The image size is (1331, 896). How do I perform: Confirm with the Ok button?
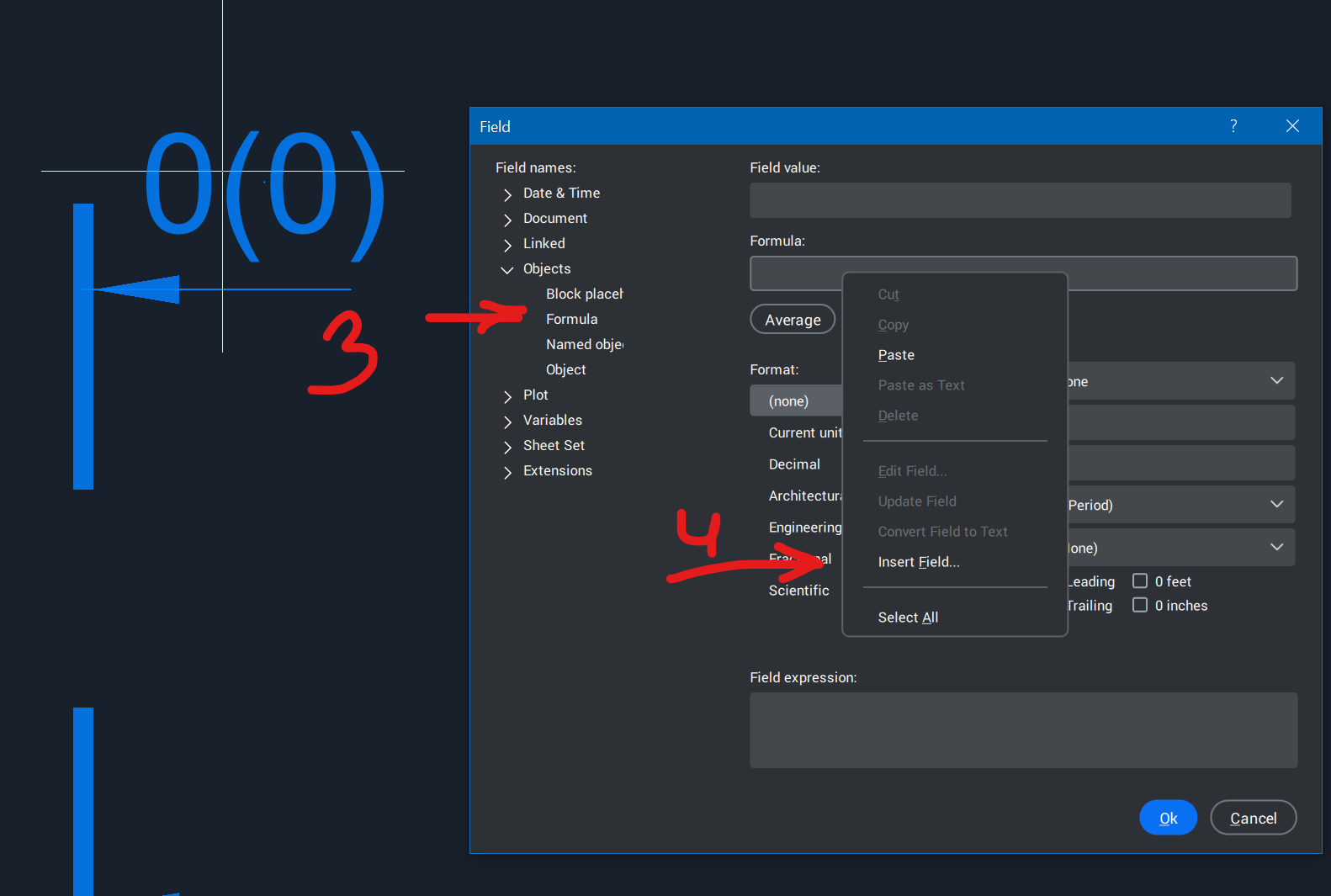point(1168,818)
